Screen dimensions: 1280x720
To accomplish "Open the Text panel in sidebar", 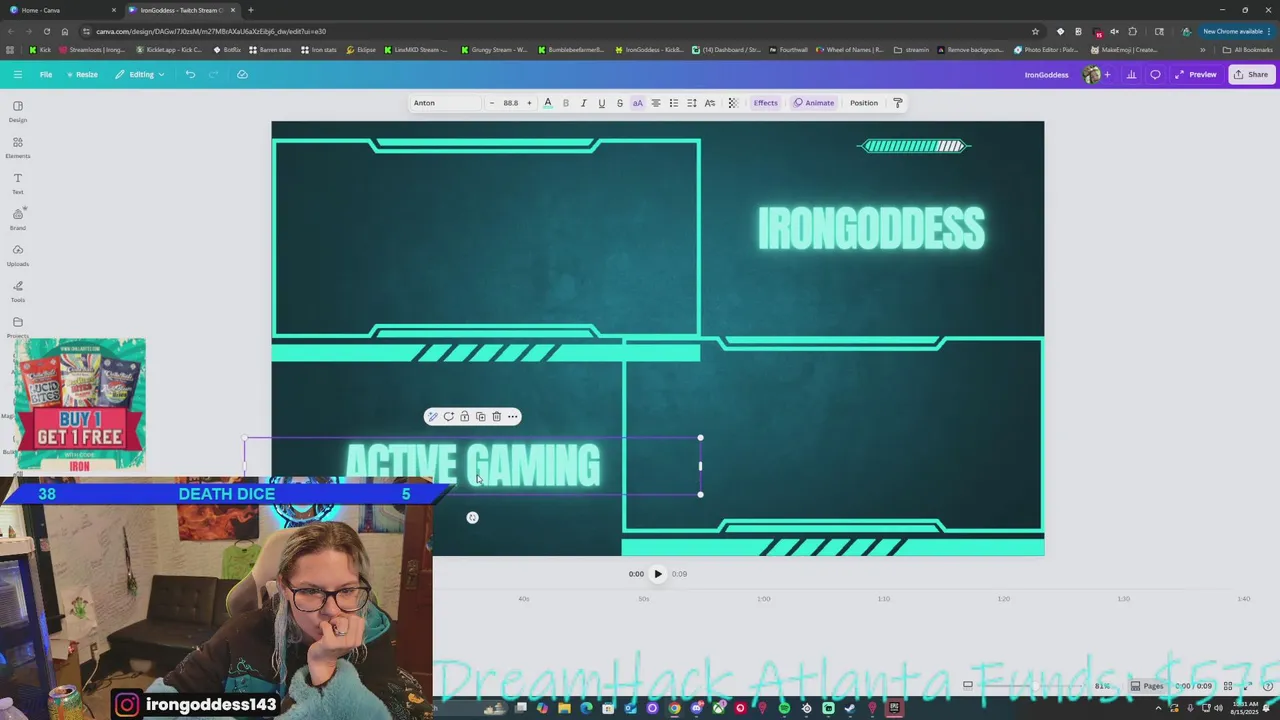I will [18, 183].
